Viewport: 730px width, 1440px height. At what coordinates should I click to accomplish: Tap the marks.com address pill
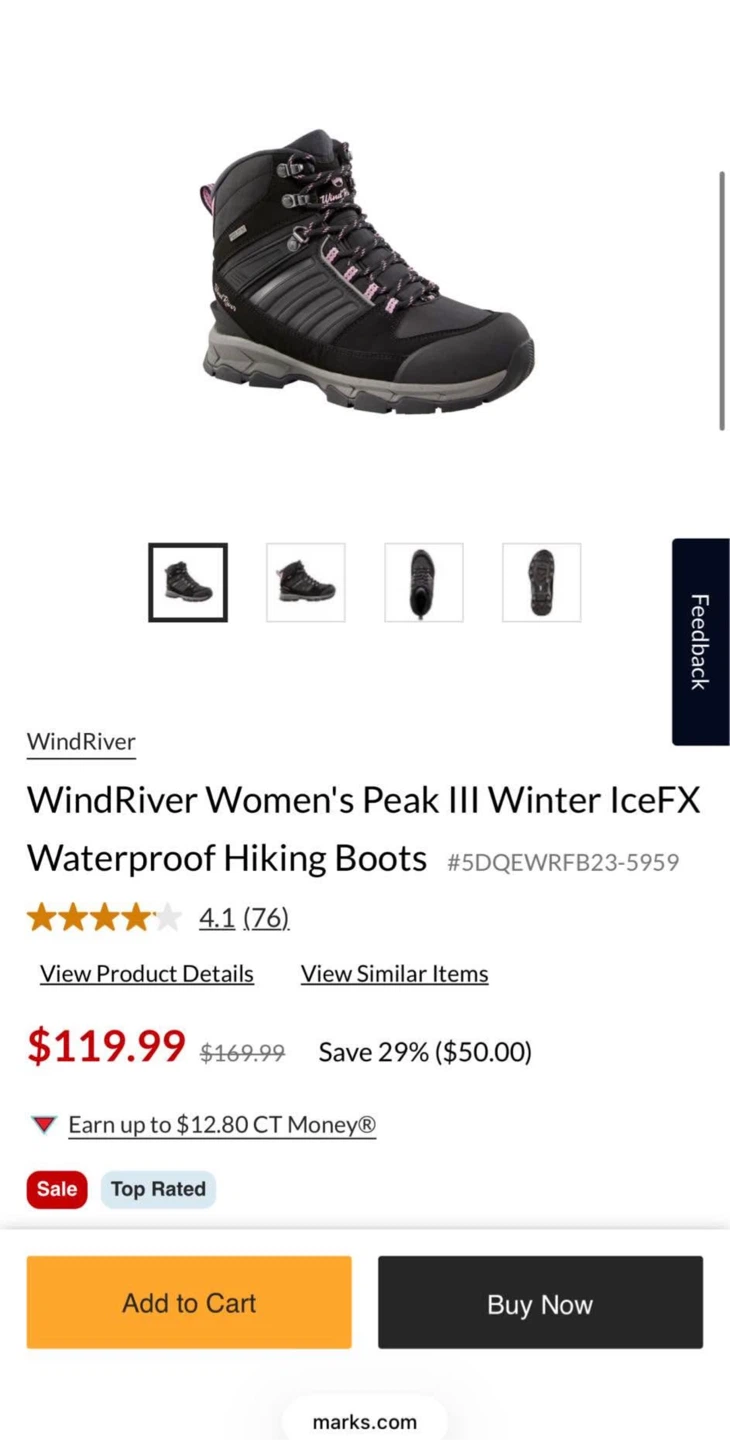point(365,1421)
